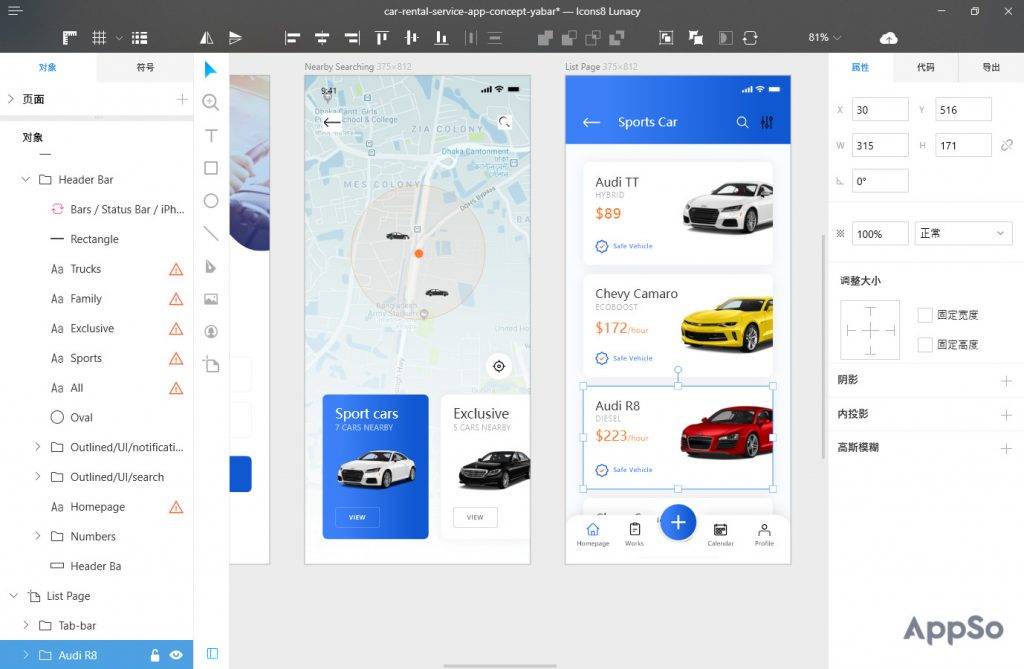The image size is (1024, 669).
Task: Hide the Audi R8 layer
Action: 177,655
